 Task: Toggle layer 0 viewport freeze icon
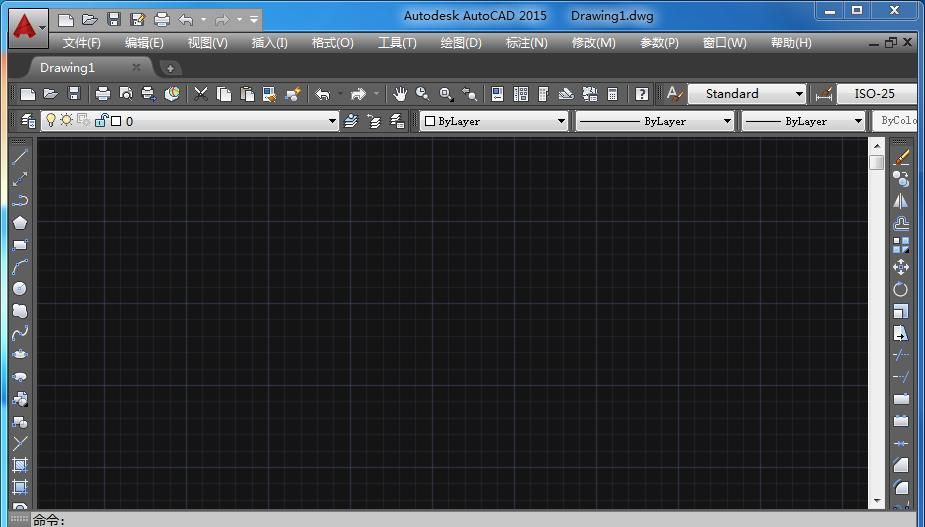click(x=83, y=120)
